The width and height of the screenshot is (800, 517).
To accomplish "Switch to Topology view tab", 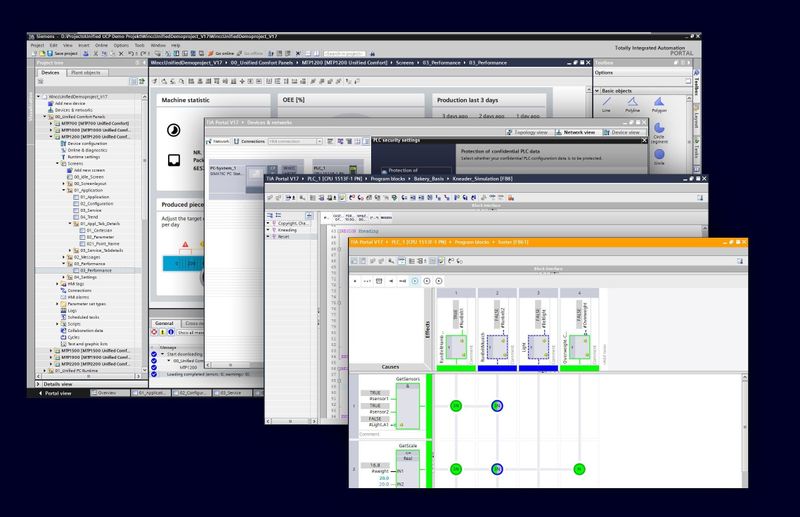I will click(x=528, y=132).
